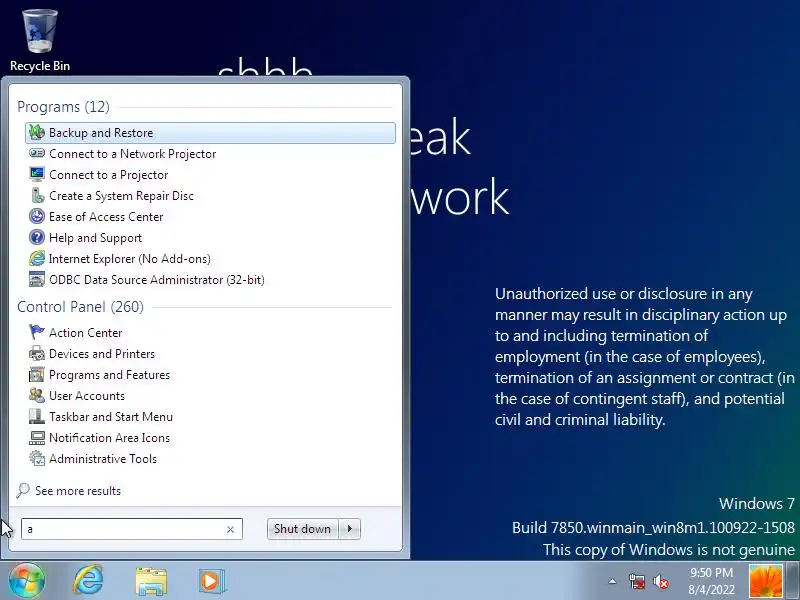Open the ODBC Data Source Administrator (32-bit) text
The height and width of the screenshot is (600, 800).
point(157,280)
